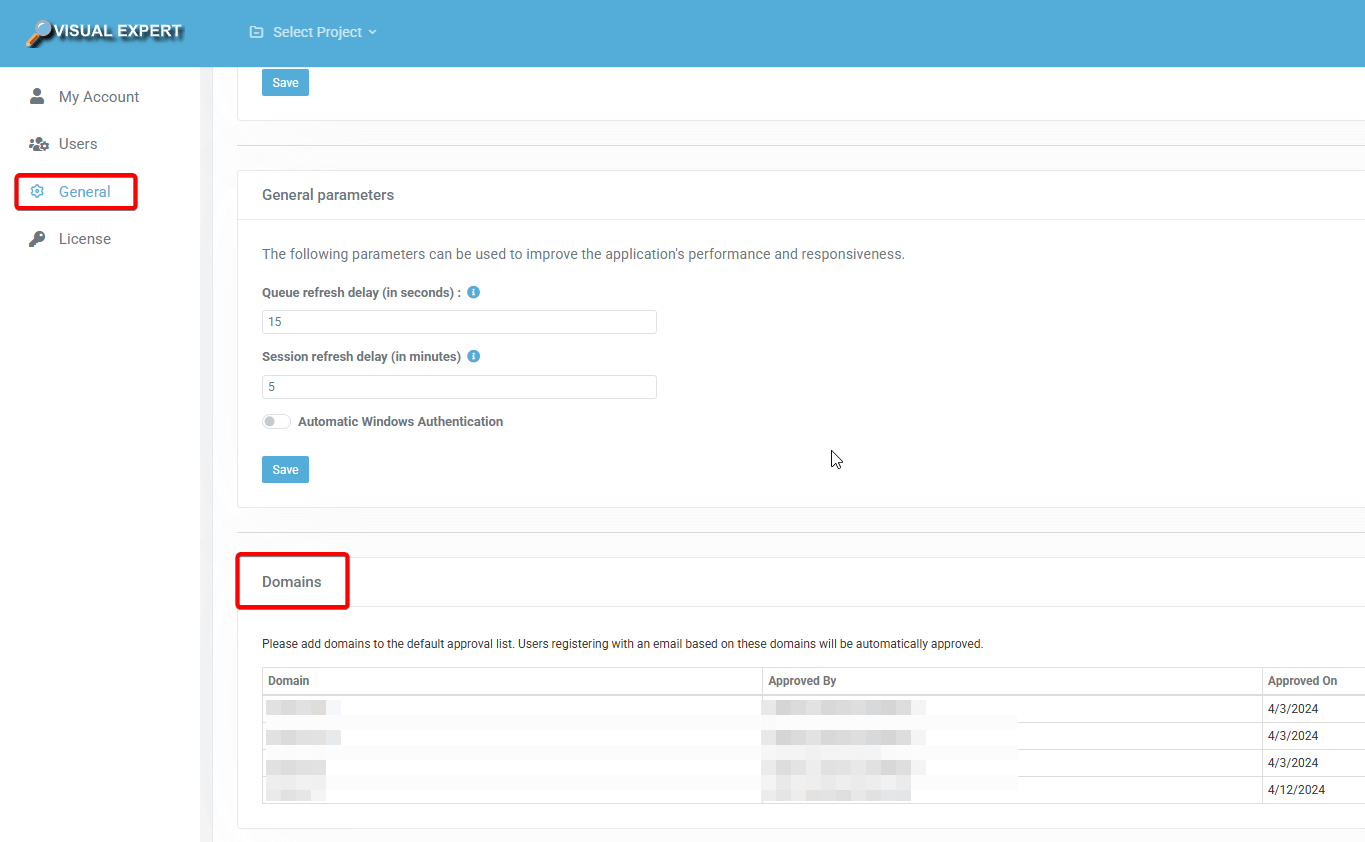The height and width of the screenshot is (842, 1365).
Task: Go to the License sidebar menu item
Action: [x=84, y=239]
